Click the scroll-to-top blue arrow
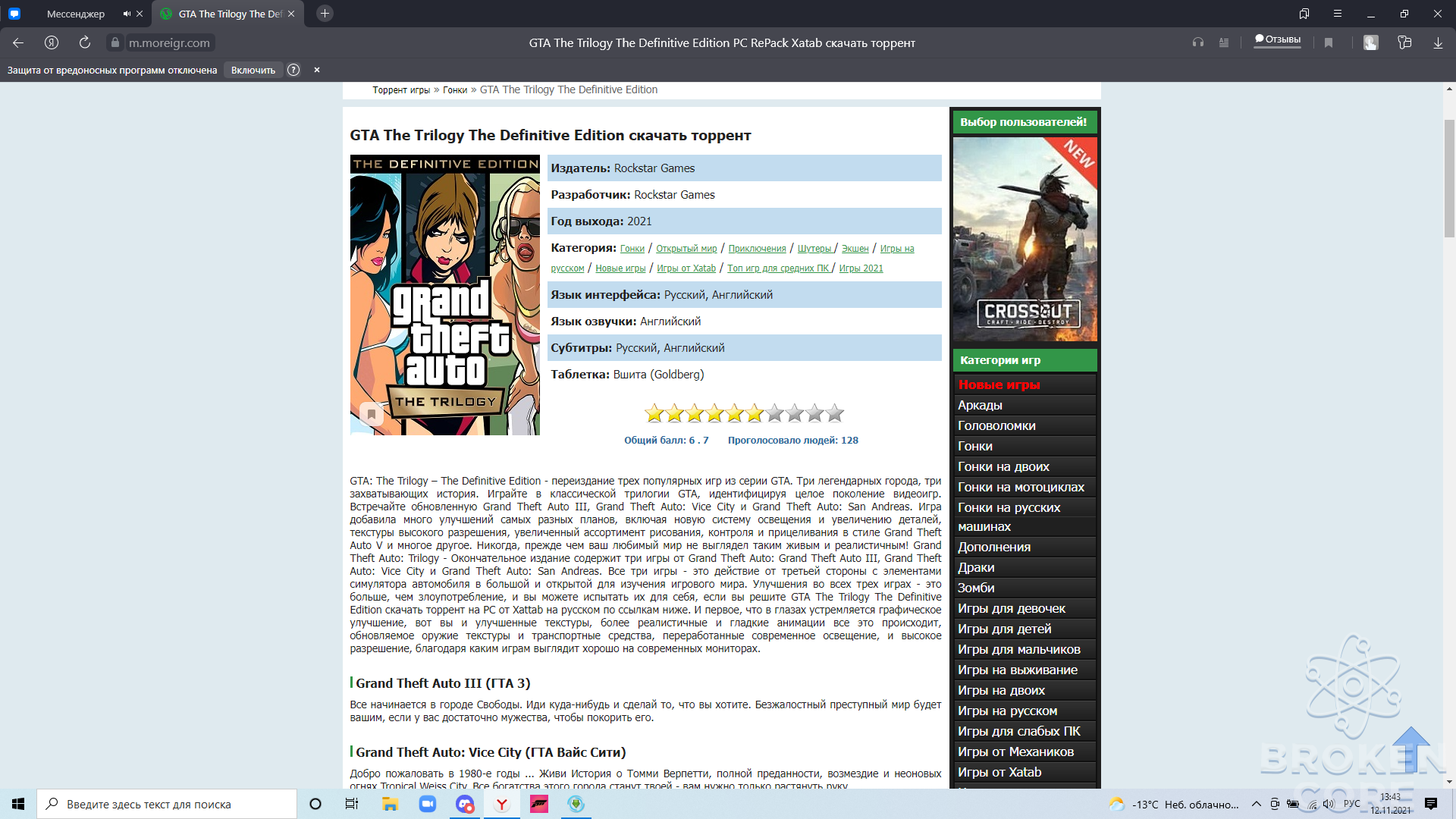This screenshot has width=1456, height=819. point(1410,749)
